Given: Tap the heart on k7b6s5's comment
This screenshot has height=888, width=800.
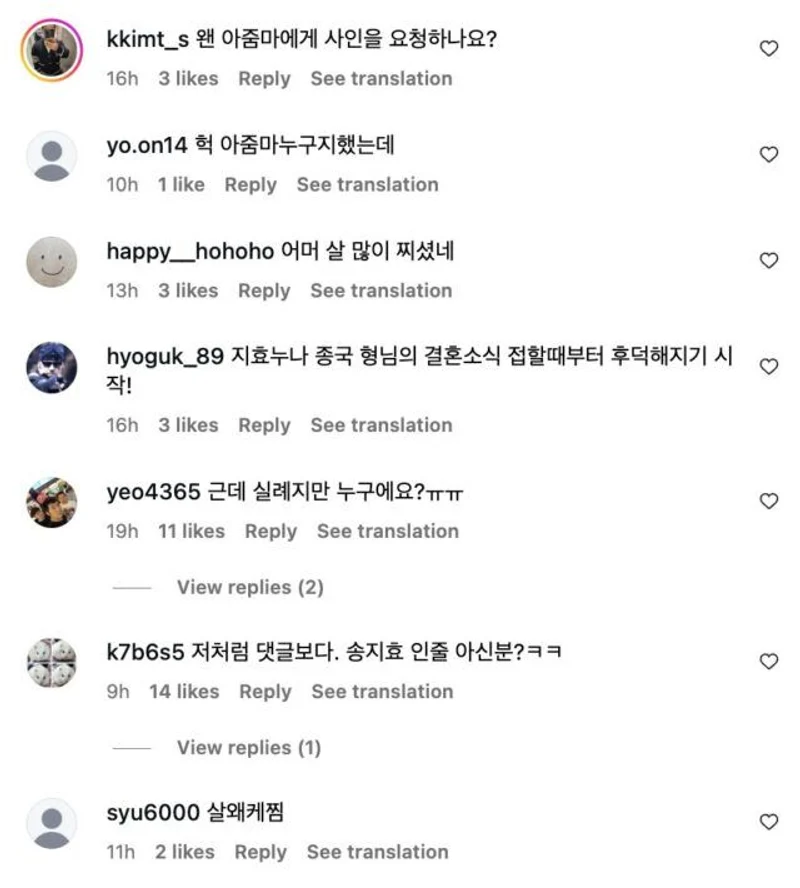Looking at the screenshot, I should 769,661.
